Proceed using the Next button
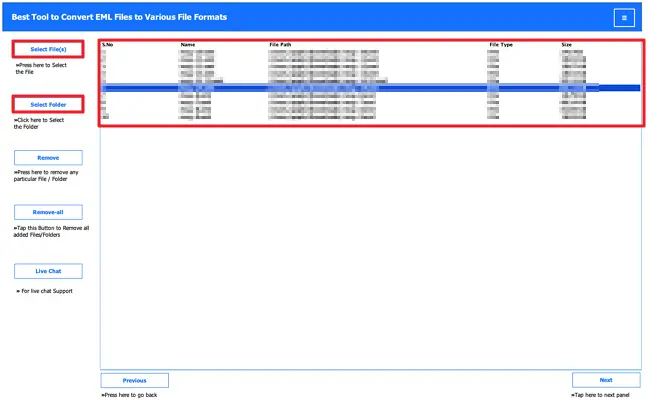 click(x=606, y=380)
